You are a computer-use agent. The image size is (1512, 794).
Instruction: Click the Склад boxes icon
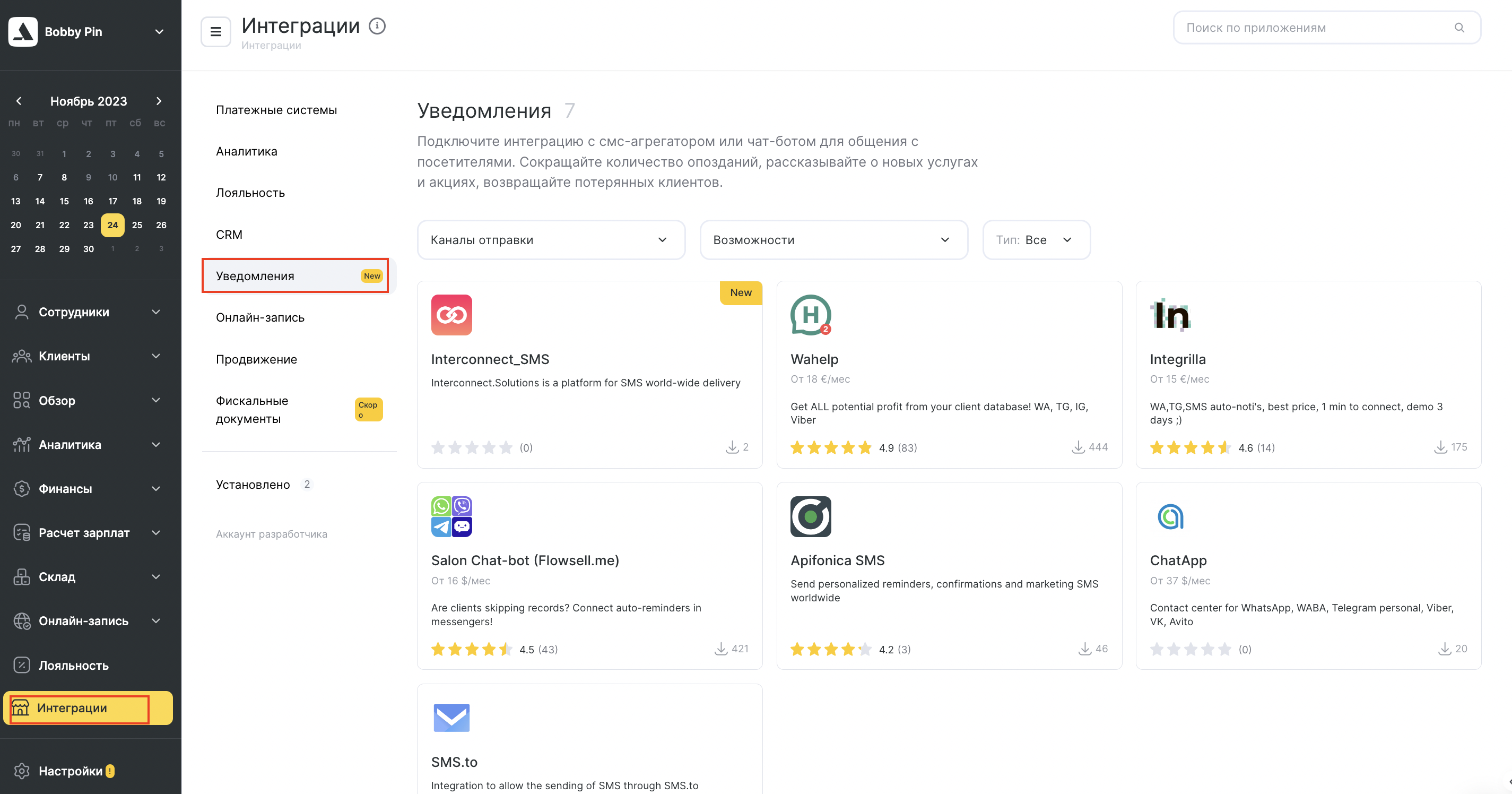(22, 577)
